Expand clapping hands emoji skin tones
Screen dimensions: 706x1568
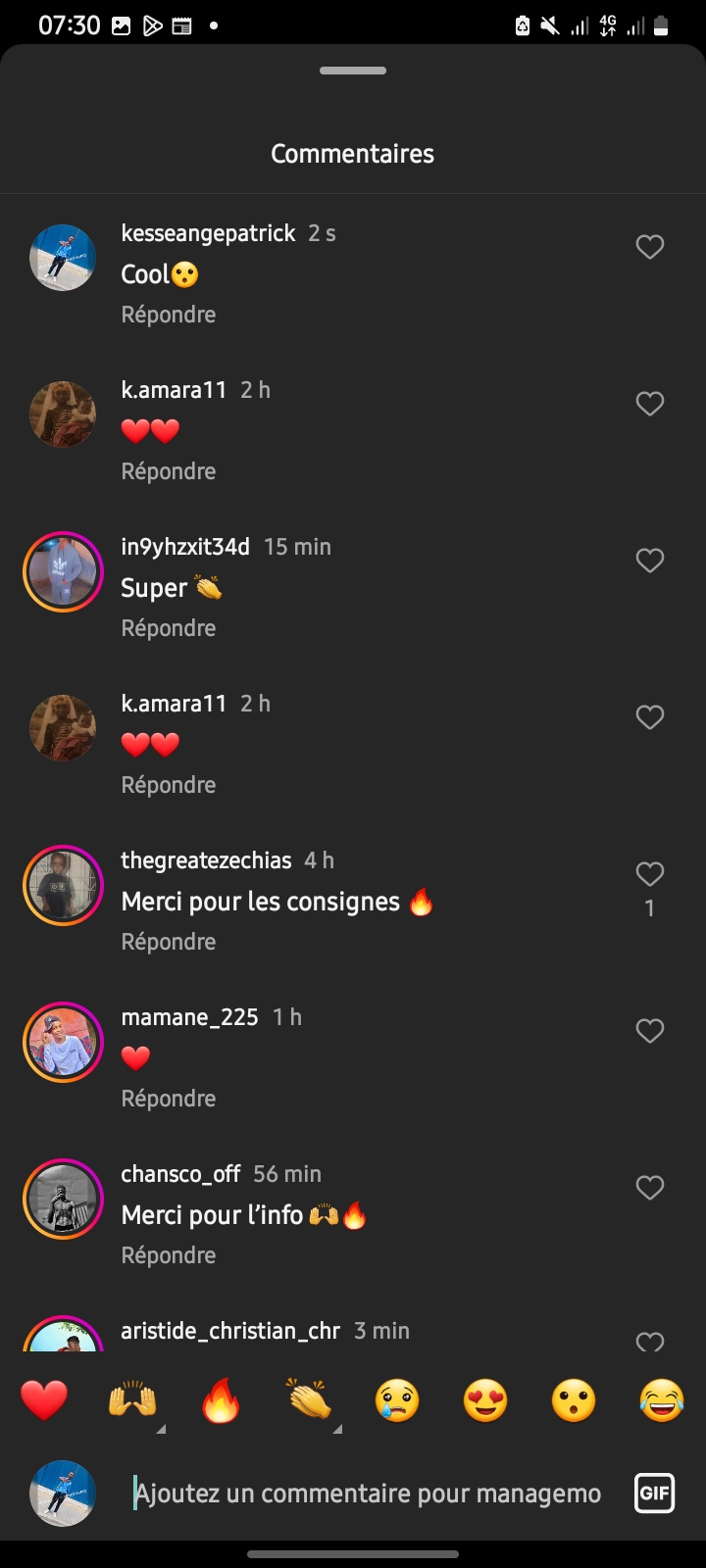pyautogui.click(x=337, y=1429)
